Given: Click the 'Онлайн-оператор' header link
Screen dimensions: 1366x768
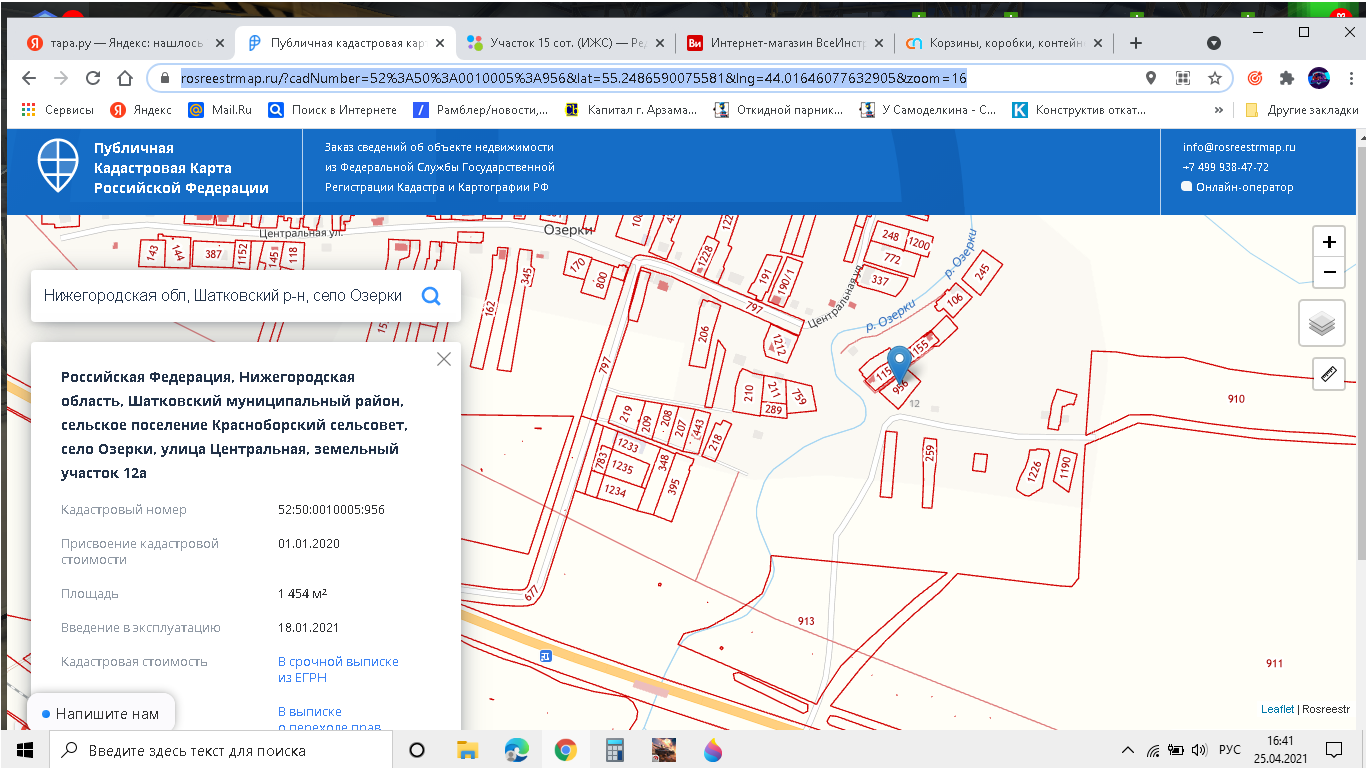Looking at the screenshot, I should 1243,187.
